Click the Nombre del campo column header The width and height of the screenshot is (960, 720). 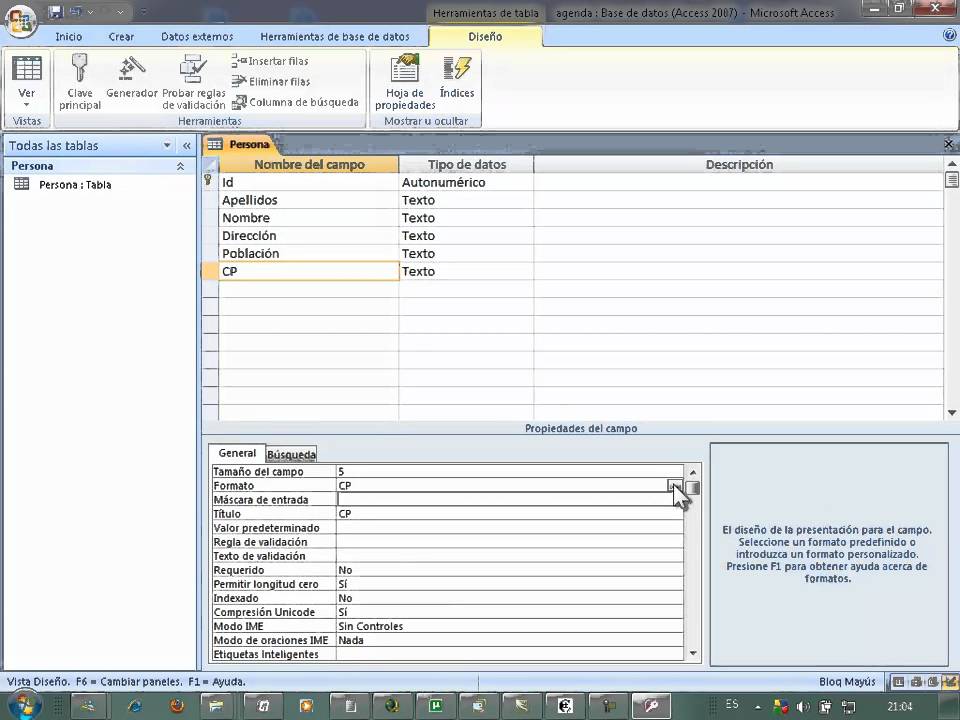click(x=309, y=164)
